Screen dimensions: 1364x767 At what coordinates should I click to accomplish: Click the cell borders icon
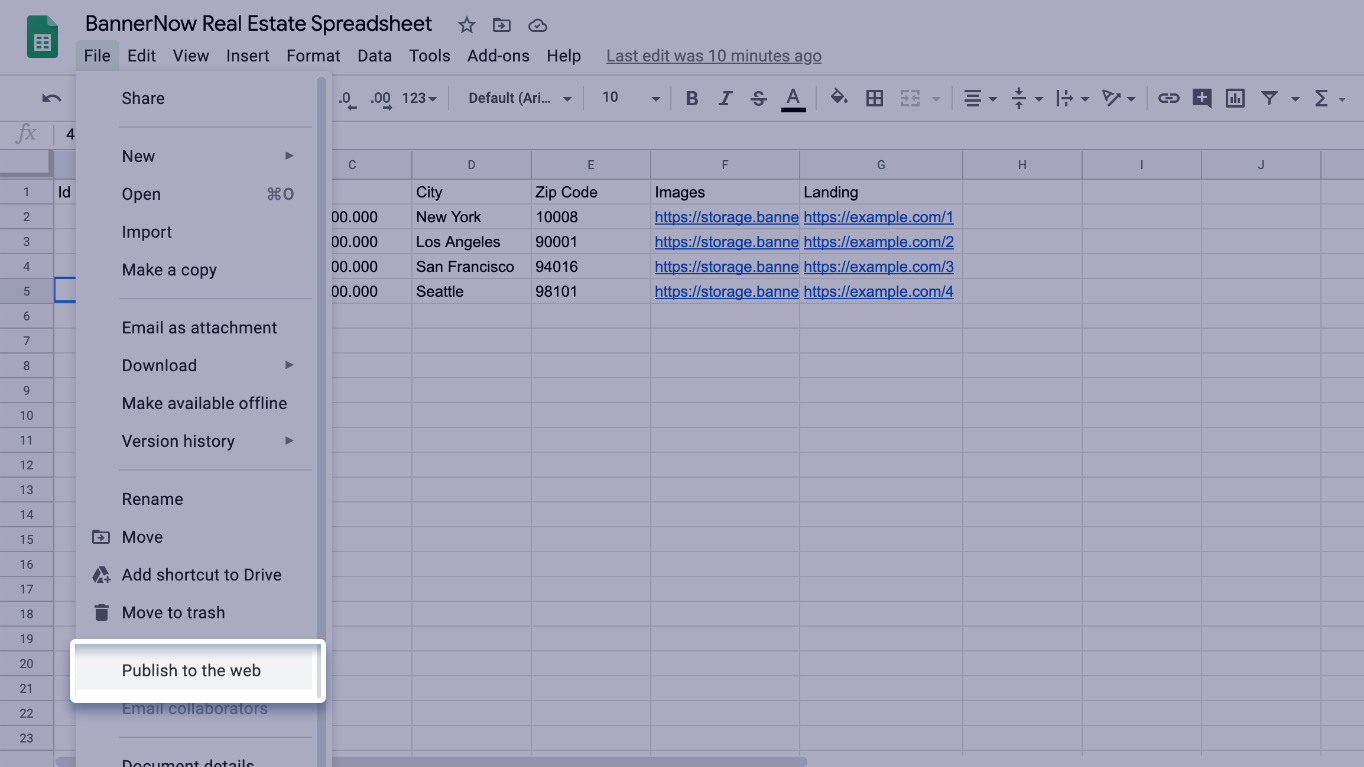(874, 98)
